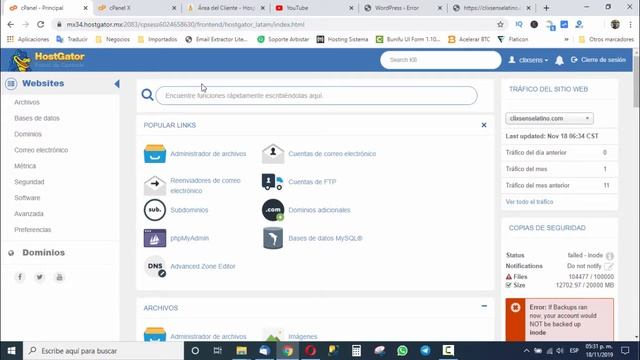The image size is (640, 360).
Task: Click the browser address bar URL
Action: tap(185, 24)
